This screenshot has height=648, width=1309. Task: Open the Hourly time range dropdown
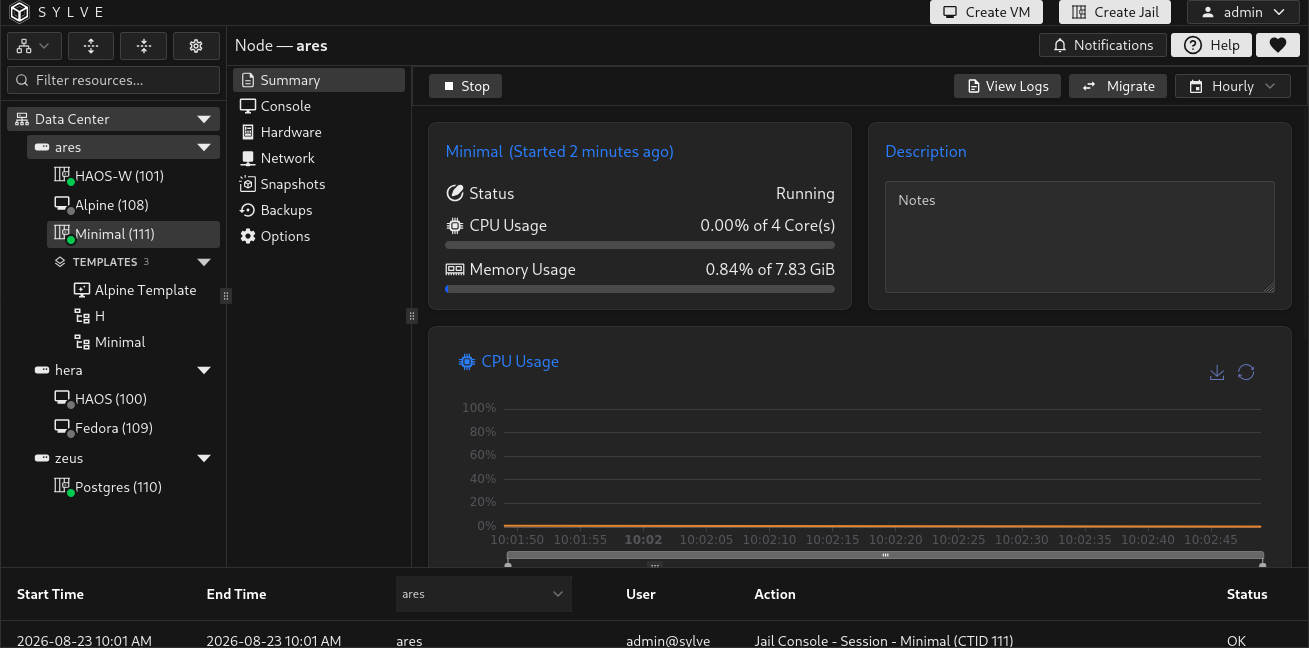[1232, 86]
